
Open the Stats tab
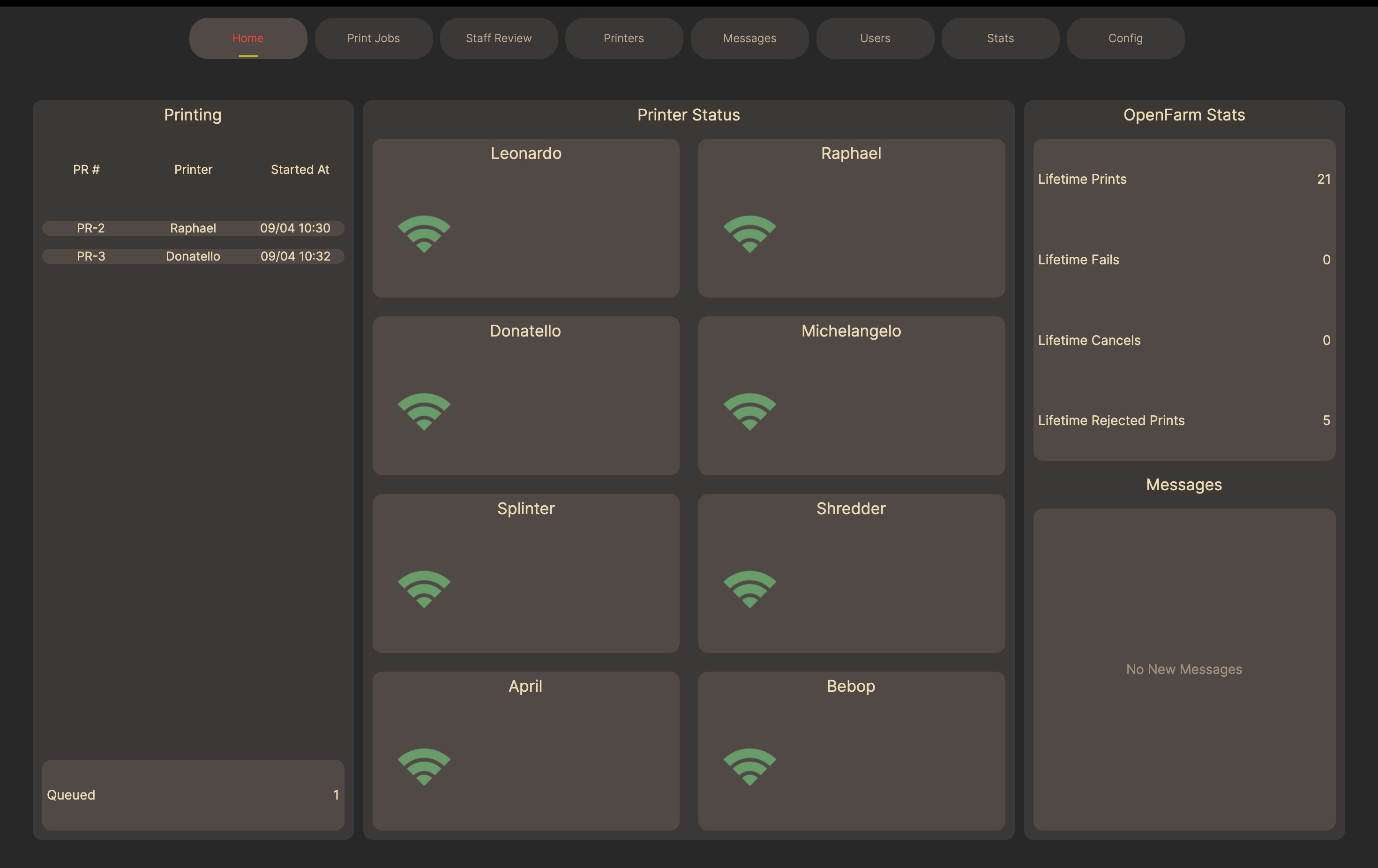[x=1000, y=38]
